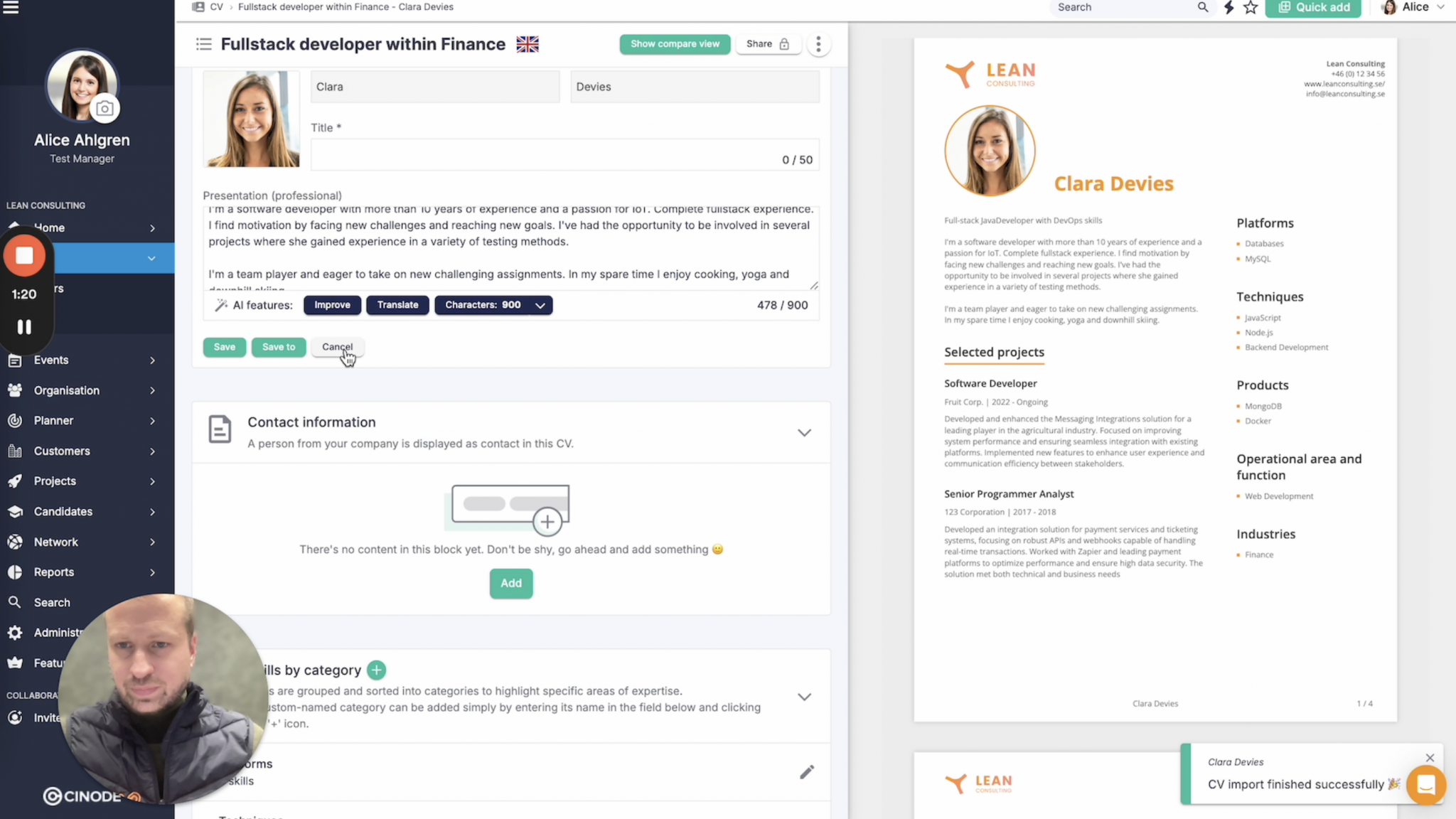1456x819 pixels.
Task: Collapse the Contact information section
Action: 804,432
